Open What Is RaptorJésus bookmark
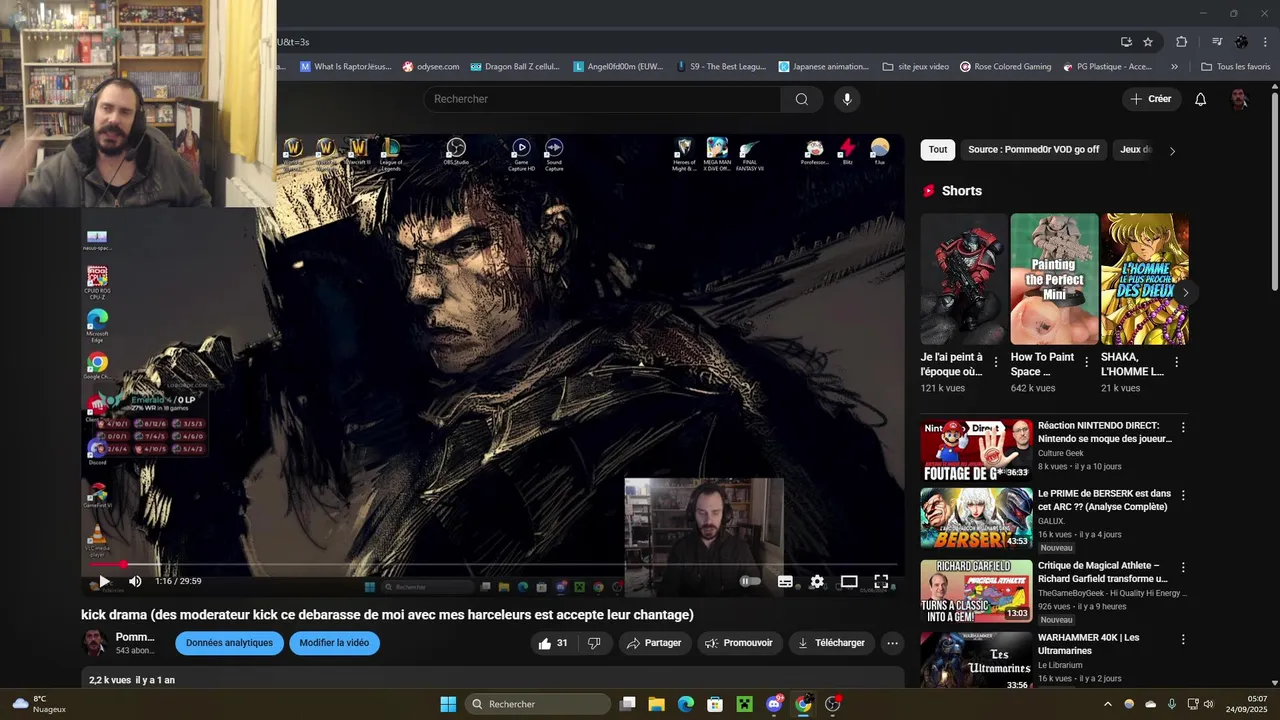Image resolution: width=1280 pixels, height=720 pixels. (346, 67)
